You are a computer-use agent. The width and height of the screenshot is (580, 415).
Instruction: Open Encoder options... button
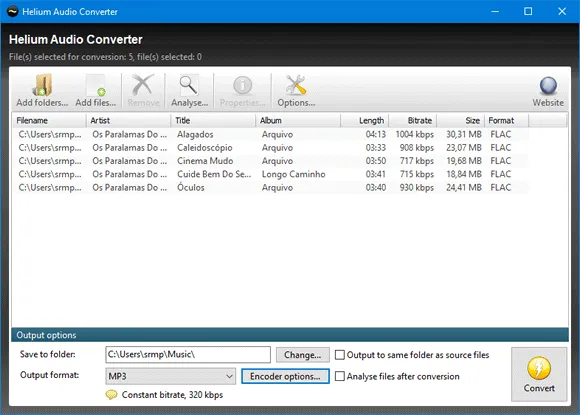click(285, 376)
